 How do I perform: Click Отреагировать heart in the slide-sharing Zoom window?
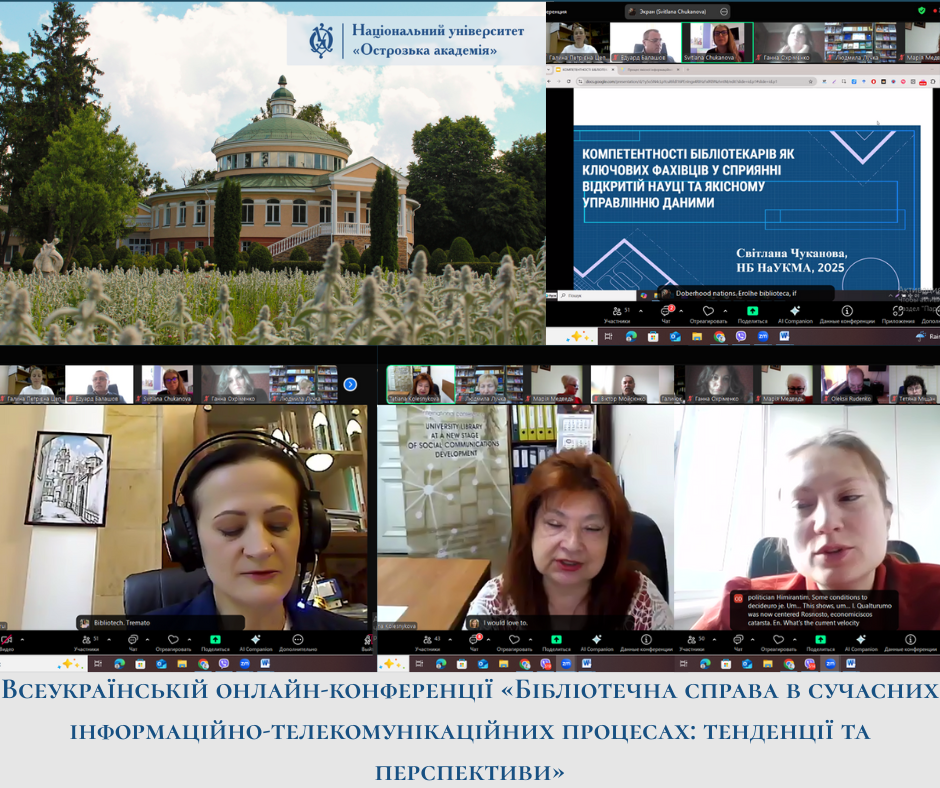(x=708, y=314)
